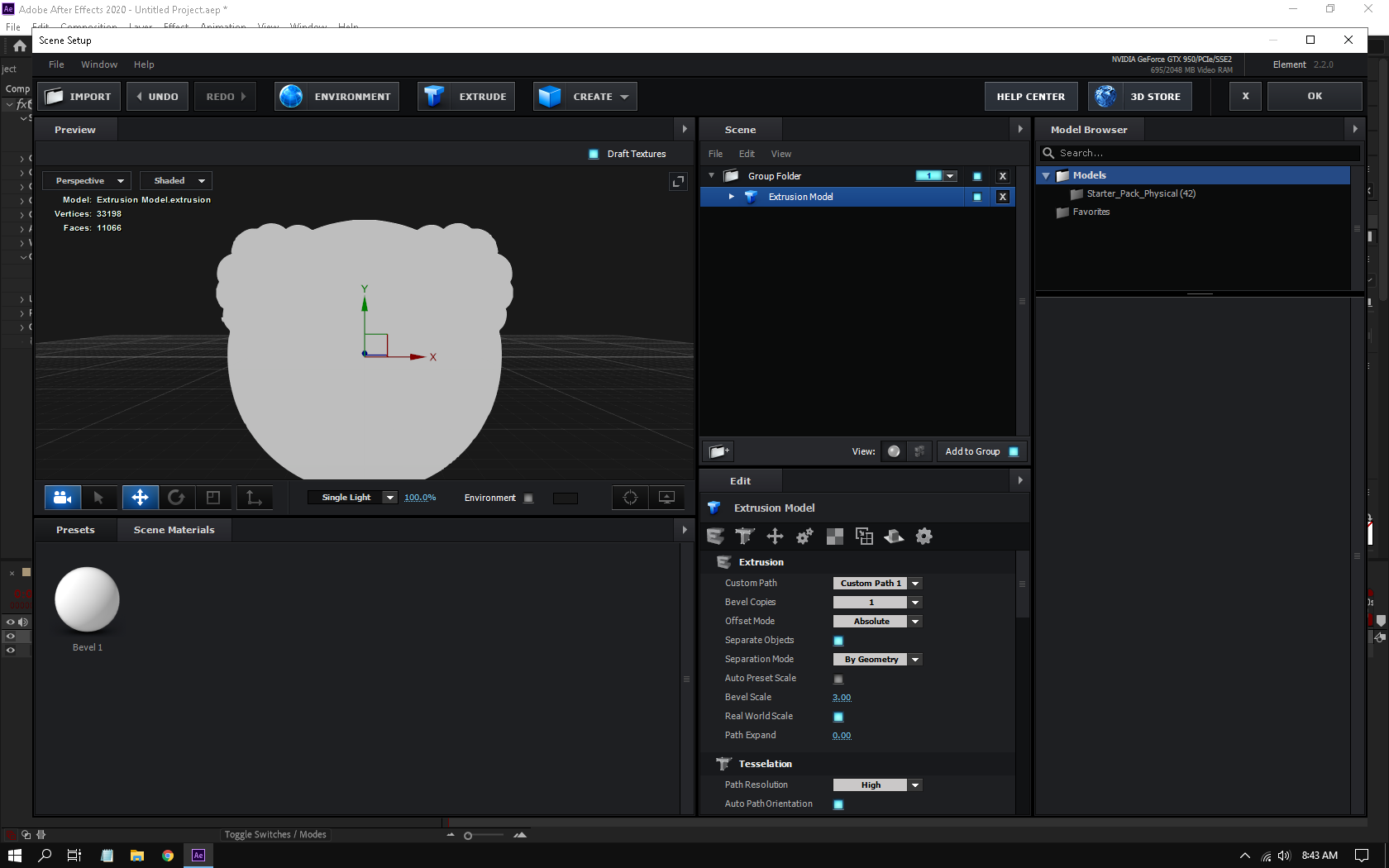
Task: Disable Real World Scale in Extrusion settings
Action: pos(838,716)
